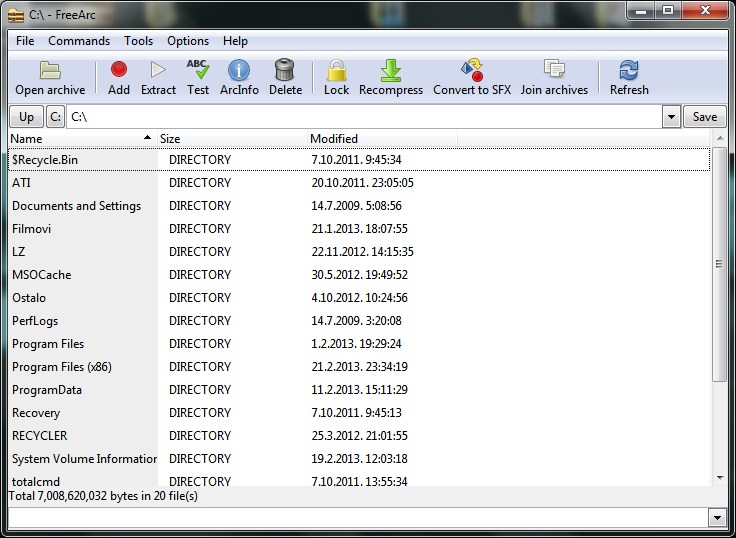Sort by the Modified column header
This screenshot has width=736, height=538.
pyautogui.click(x=383, y=139)
